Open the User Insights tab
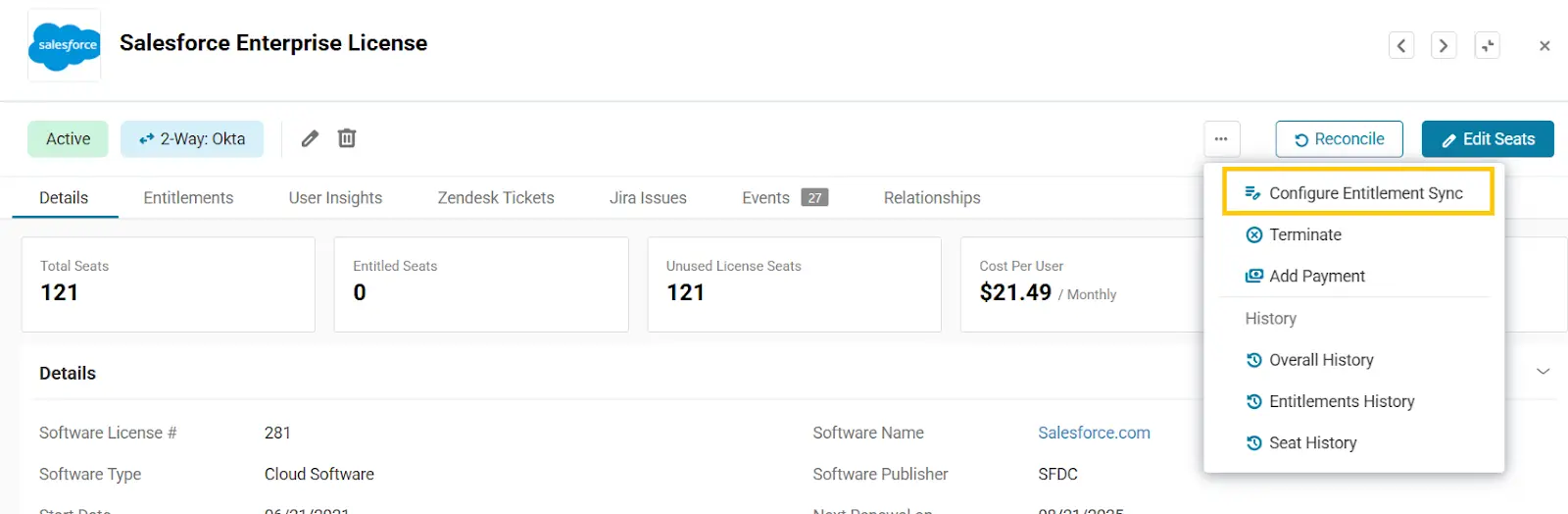 click(x=335, y=198)
